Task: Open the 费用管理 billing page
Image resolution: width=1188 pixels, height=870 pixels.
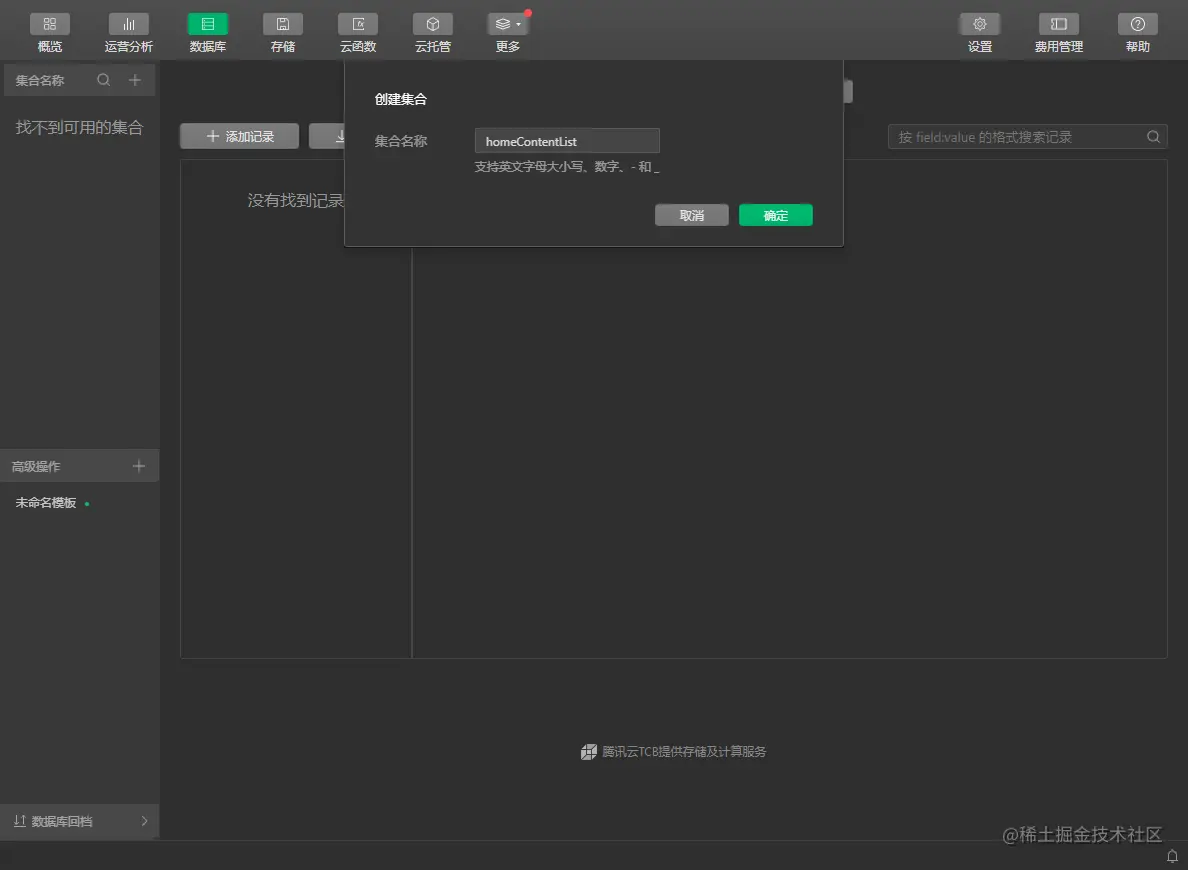Action: (x=1058, y=33)
